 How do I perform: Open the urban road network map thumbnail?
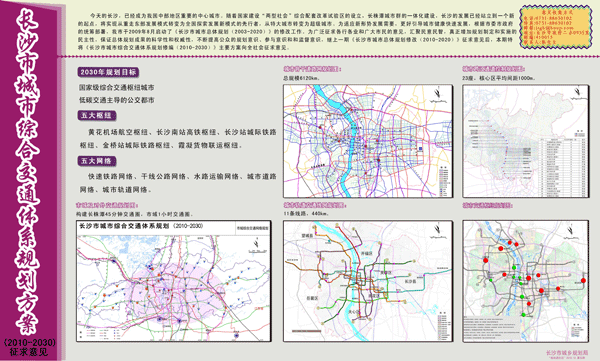click(368, 141)
